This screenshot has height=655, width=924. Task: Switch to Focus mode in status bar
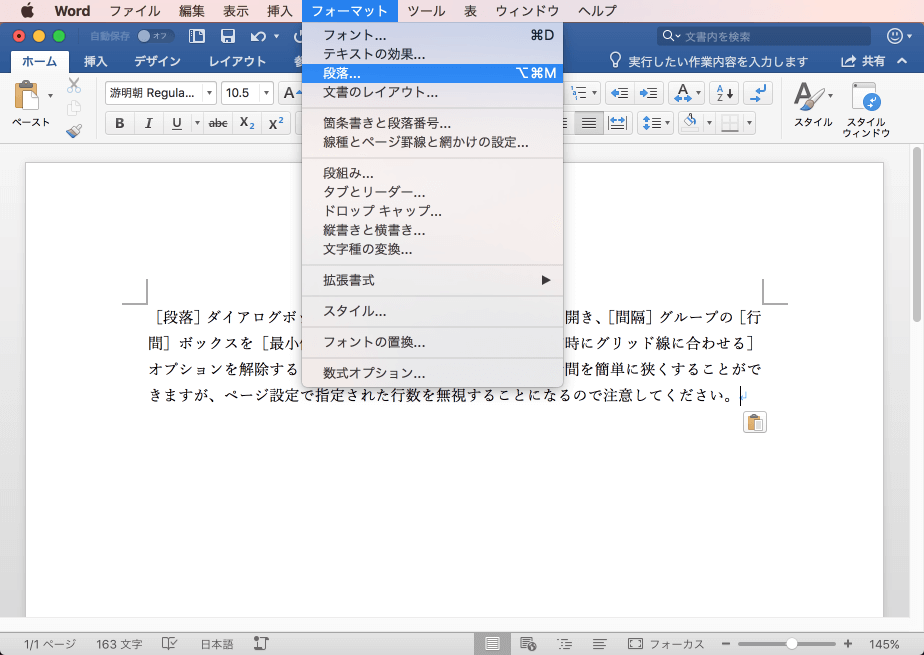[666, 644]
